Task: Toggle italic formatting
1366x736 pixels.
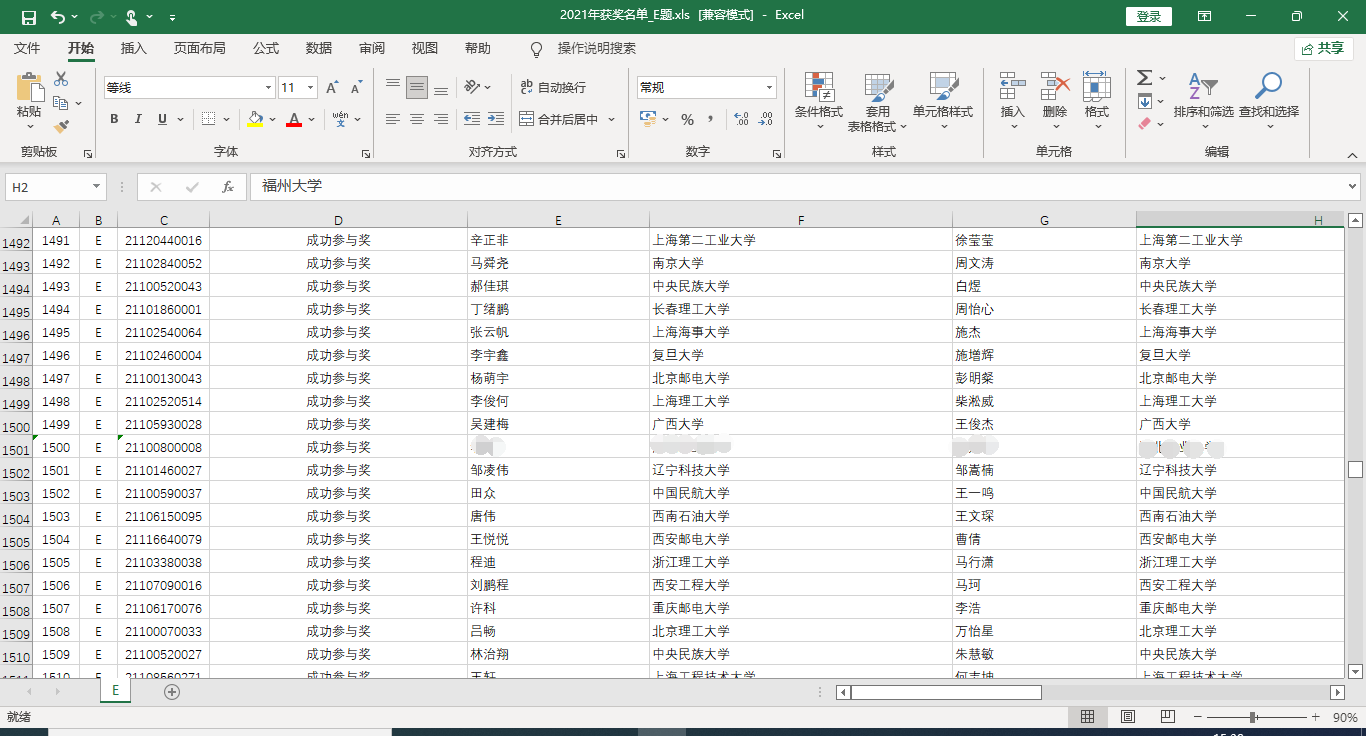Action: coord(138,119)
